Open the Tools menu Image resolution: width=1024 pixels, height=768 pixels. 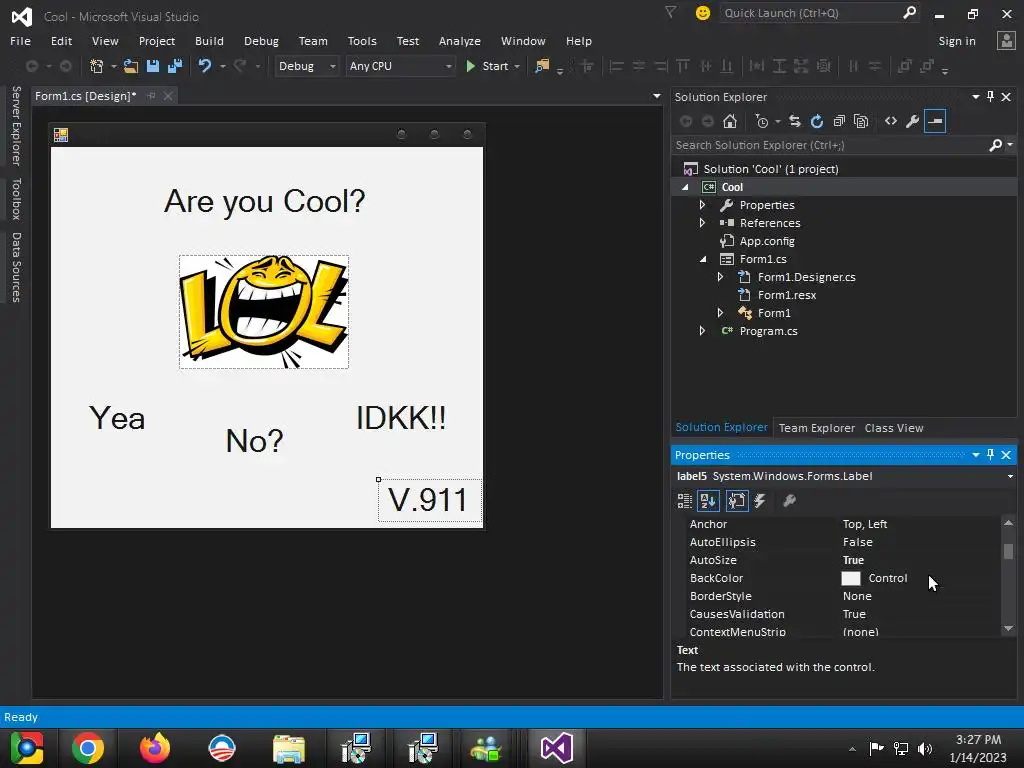362,40
